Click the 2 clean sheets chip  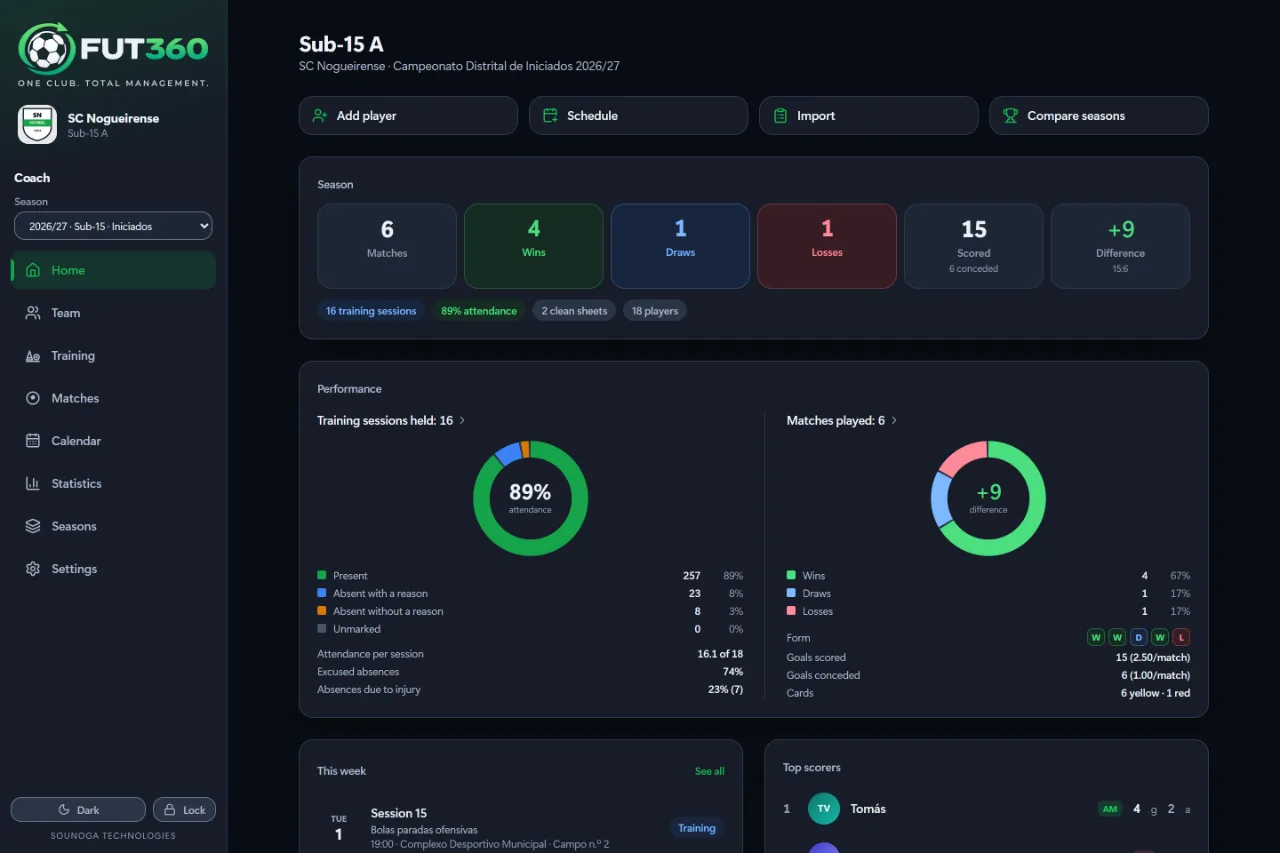[x=575, y=311]
